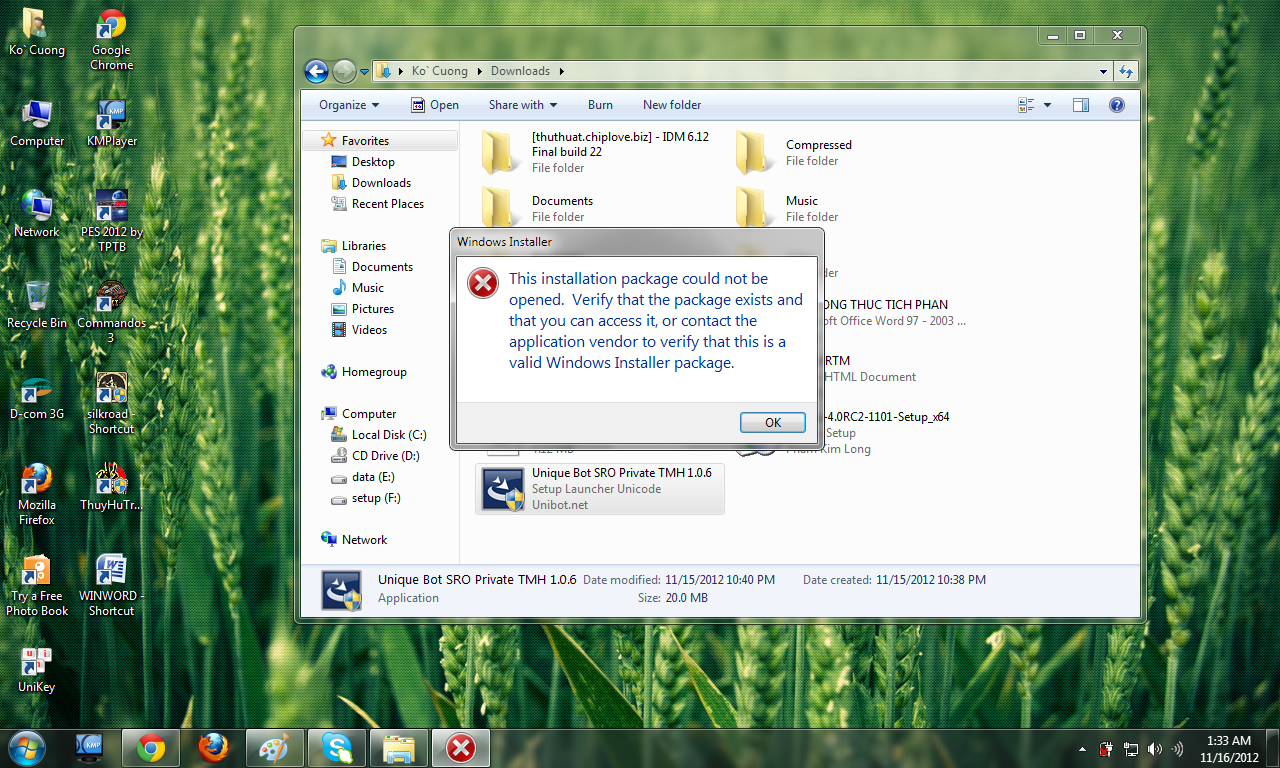Open Mozilla Firefox desktop icon

pos(37,494)
